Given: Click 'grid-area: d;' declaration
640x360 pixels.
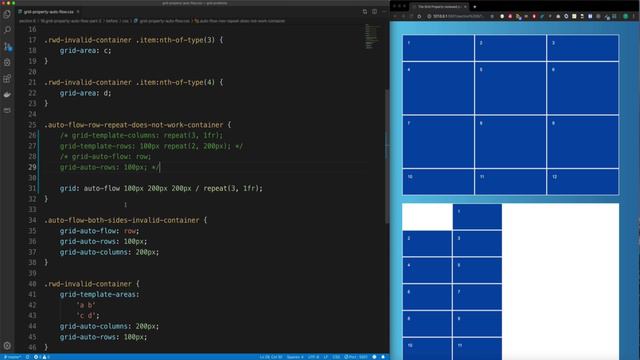Looking at the screenshot, I should pos(85,93).
